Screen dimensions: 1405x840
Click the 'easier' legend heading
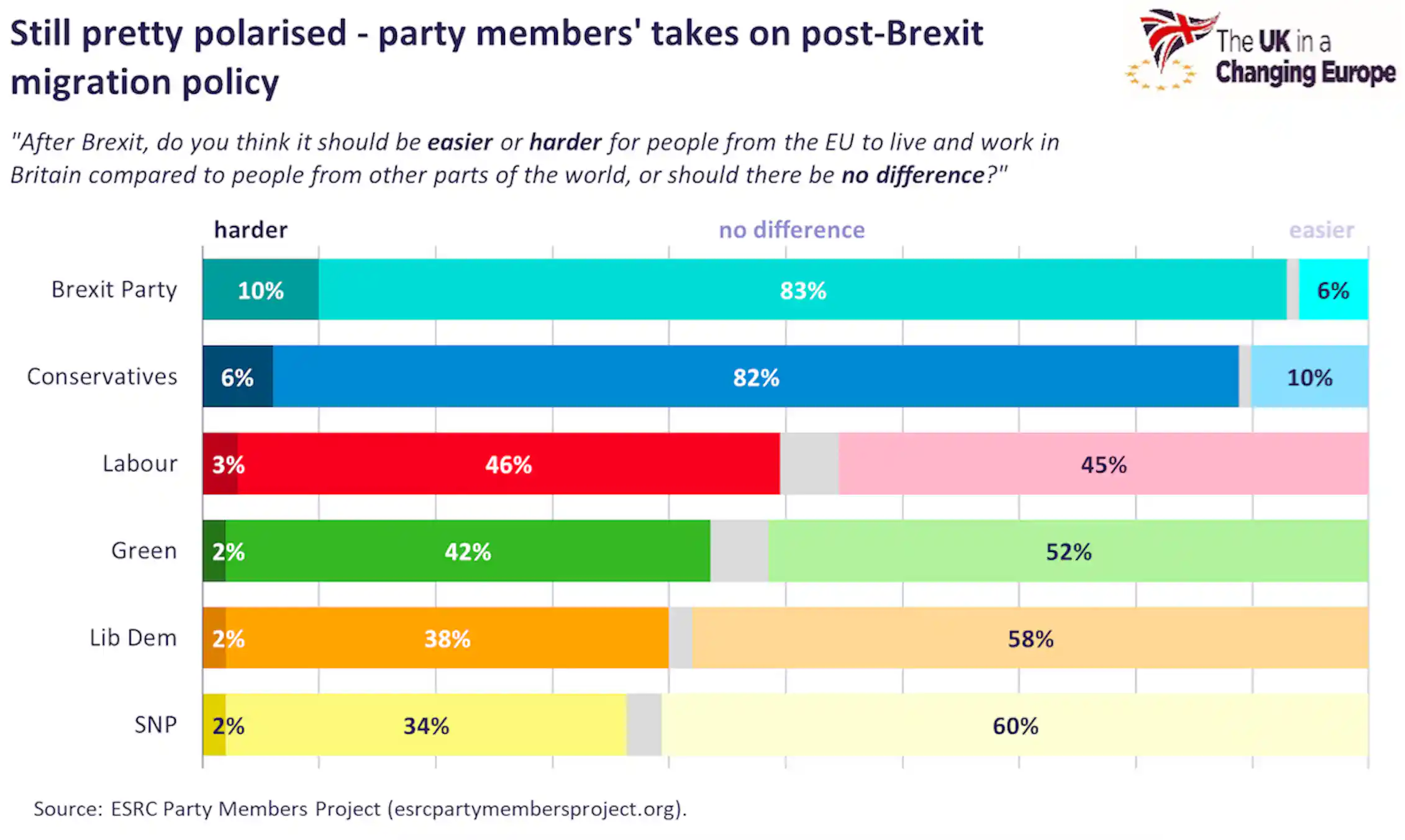pos(1321,230)
